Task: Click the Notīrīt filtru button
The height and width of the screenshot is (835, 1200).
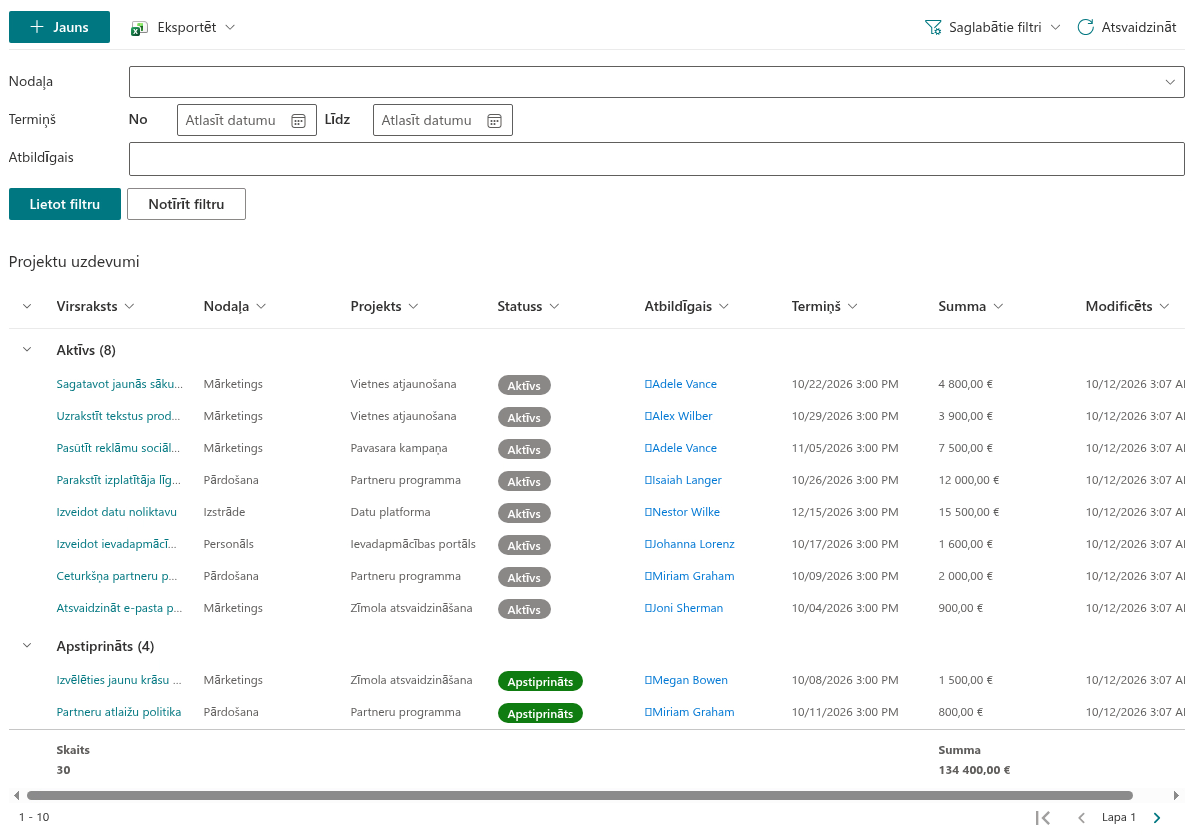Action: (186, 204)
